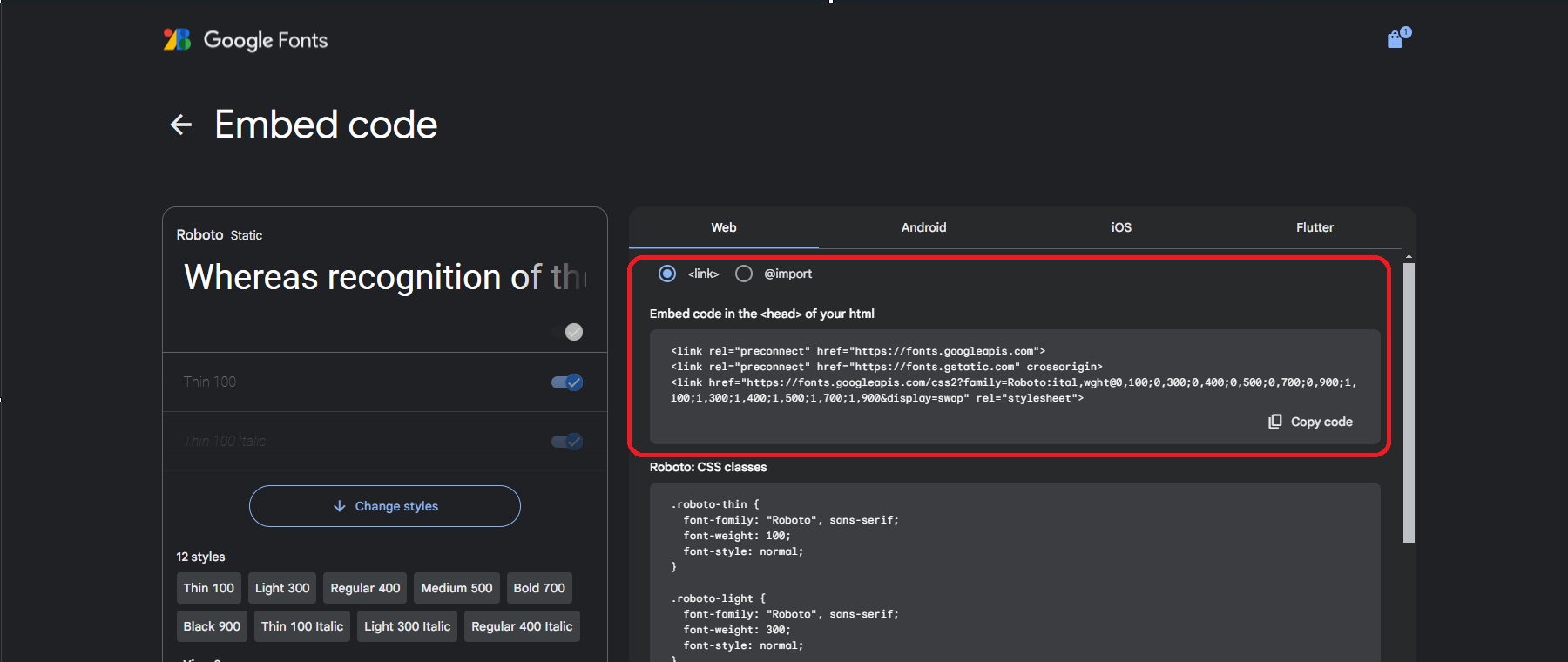The width and height of the screenshot is (1568, 662).
Task: Switch to the Web tab
Action: 724,227
